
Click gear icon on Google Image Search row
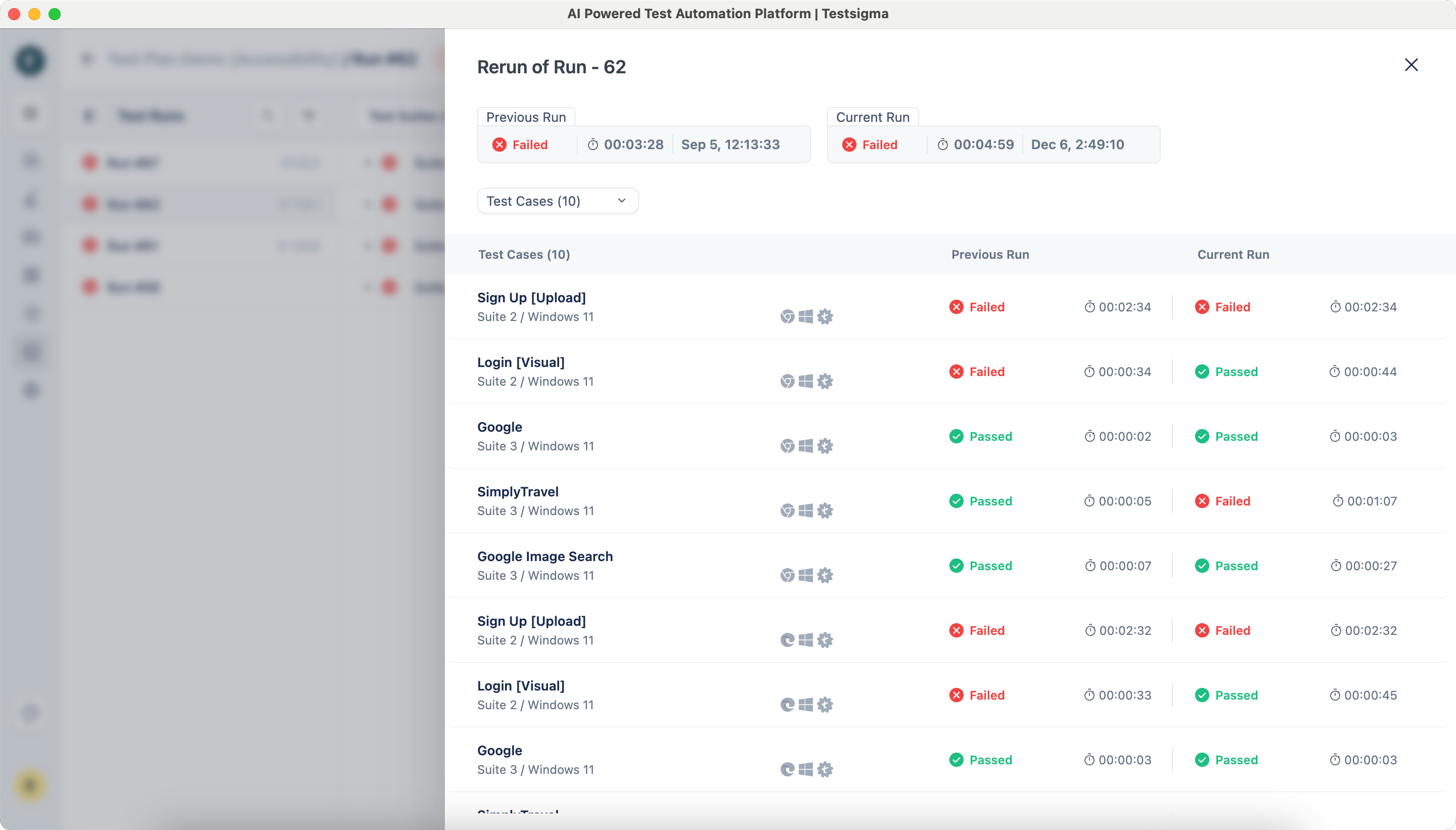[x=825, y=575]
